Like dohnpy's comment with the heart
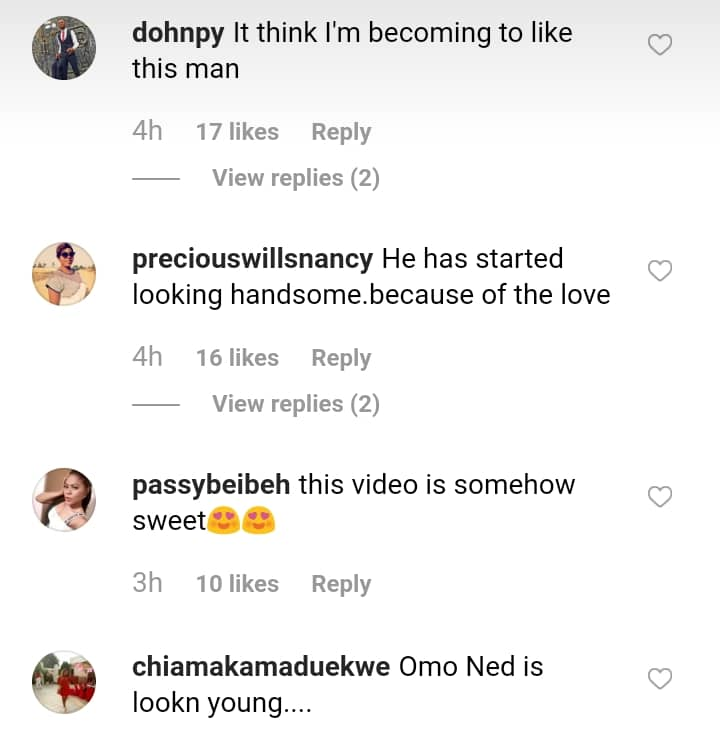Screen dimensions: 720x729 click(x=660, y=45)
